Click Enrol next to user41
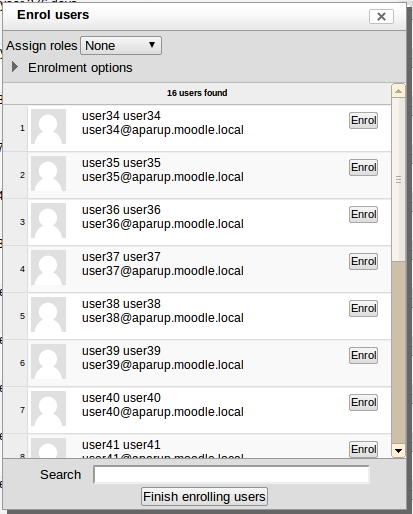Screen dimensions: 413x514 click(x=363, y=449)
